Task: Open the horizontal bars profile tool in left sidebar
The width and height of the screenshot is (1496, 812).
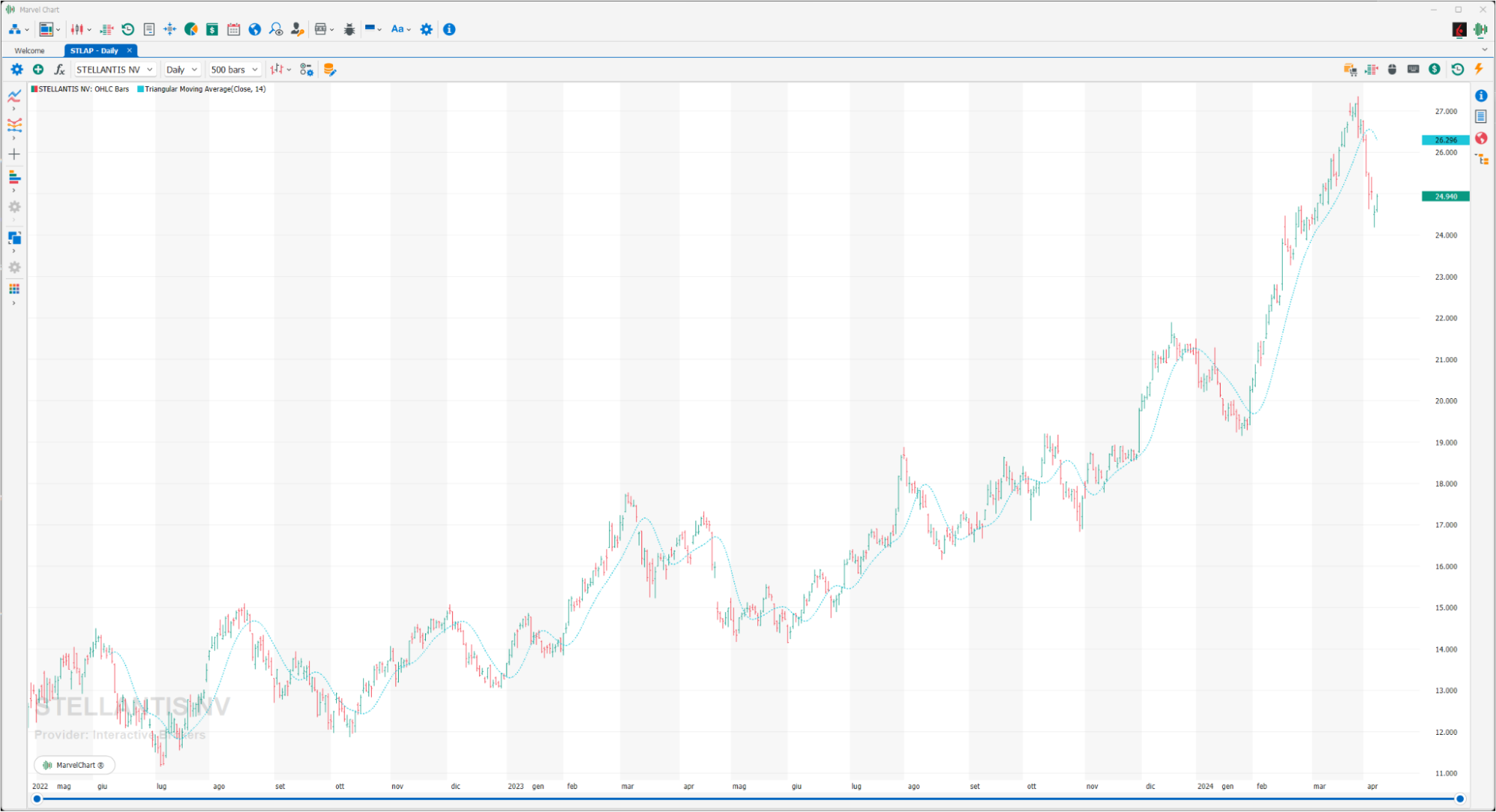Action: [x=14, y=177]
